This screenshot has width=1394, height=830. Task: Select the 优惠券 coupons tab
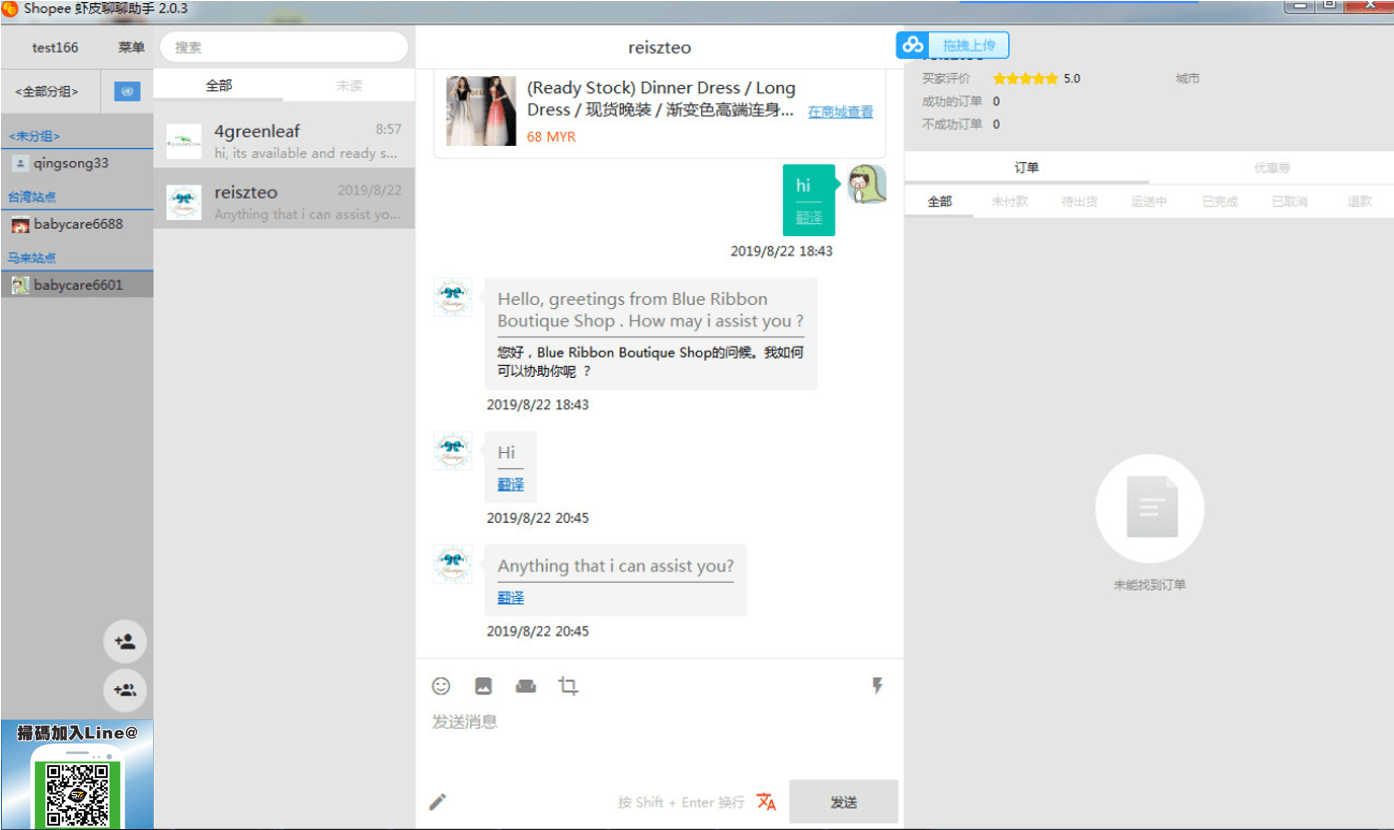[1272, 168]
